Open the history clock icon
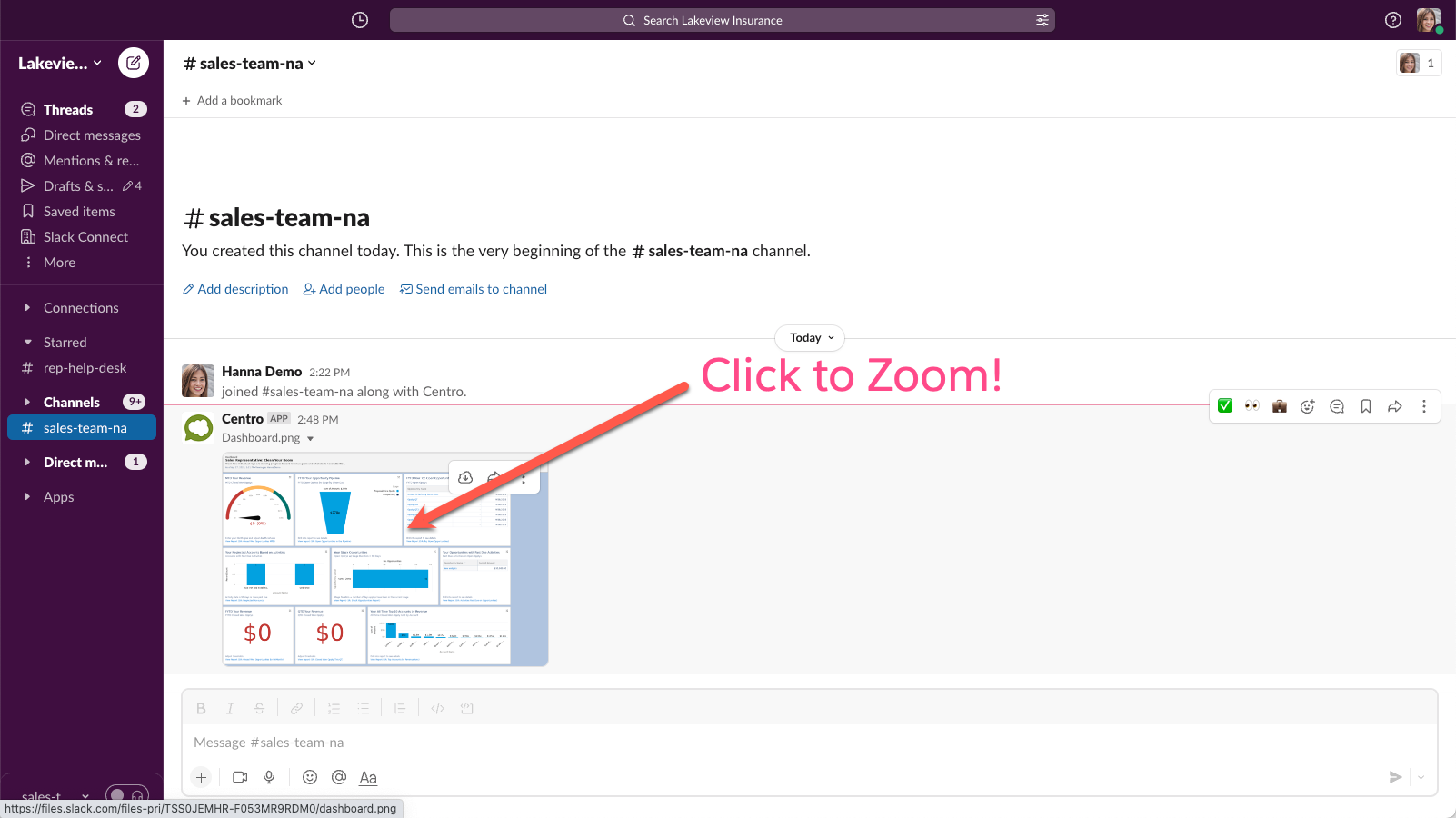 pyautogui.click(x=360, y=20)
